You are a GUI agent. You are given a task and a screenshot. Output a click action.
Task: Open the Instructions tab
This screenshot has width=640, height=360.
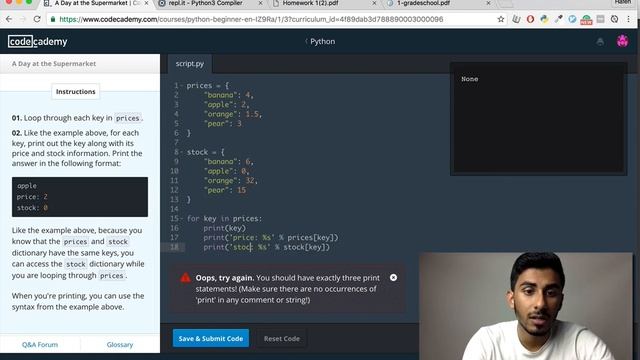point(76,91)
